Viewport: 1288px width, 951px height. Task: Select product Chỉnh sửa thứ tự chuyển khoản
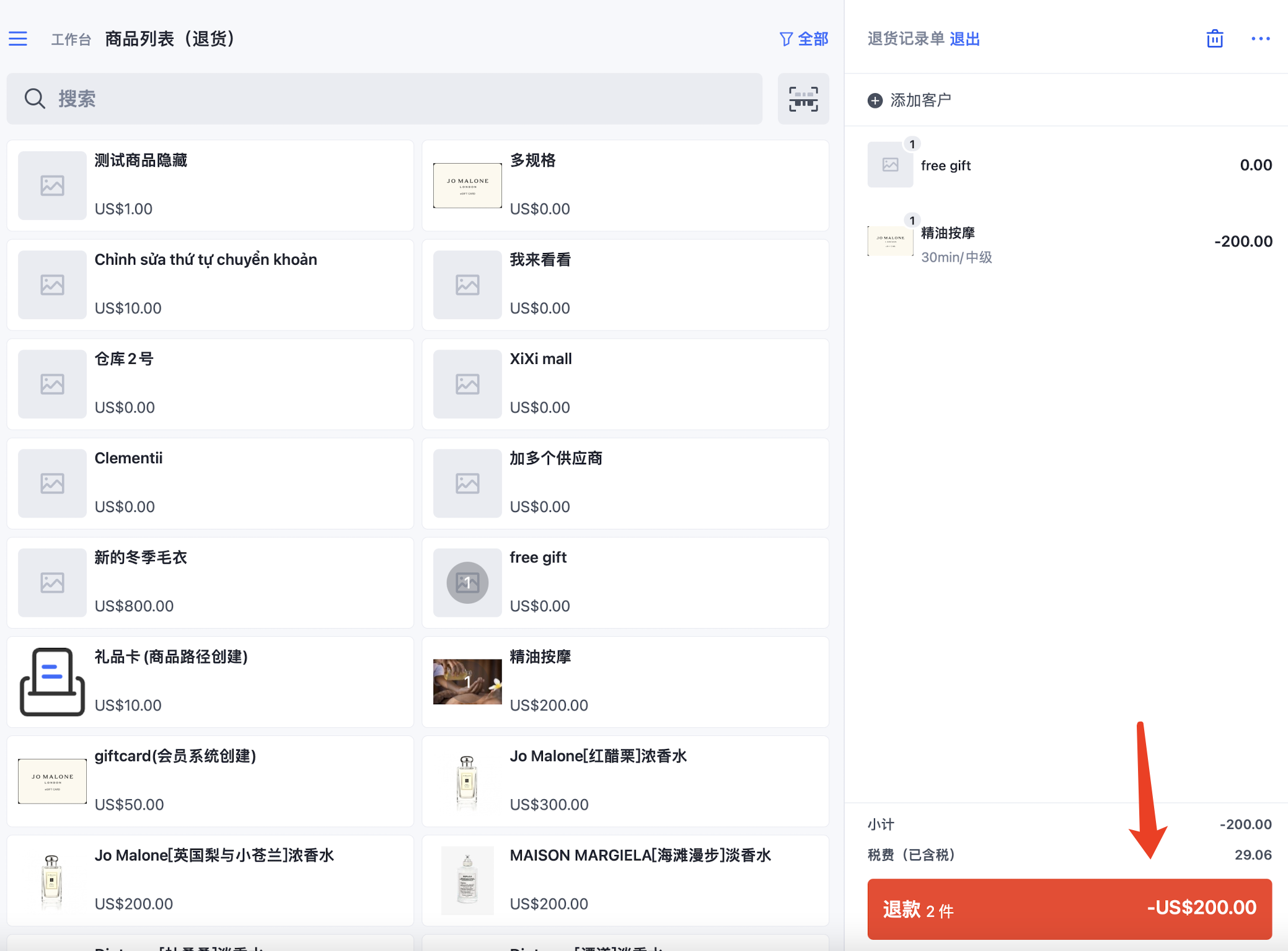coord(210,285)
